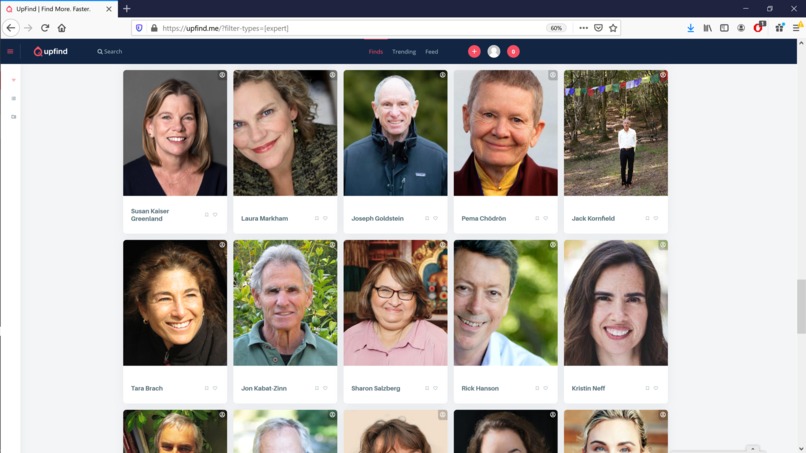Screen dimensions: 806x453
Task: Open the hamburger menu beside the upfind logo
Action: pos(10,51)
